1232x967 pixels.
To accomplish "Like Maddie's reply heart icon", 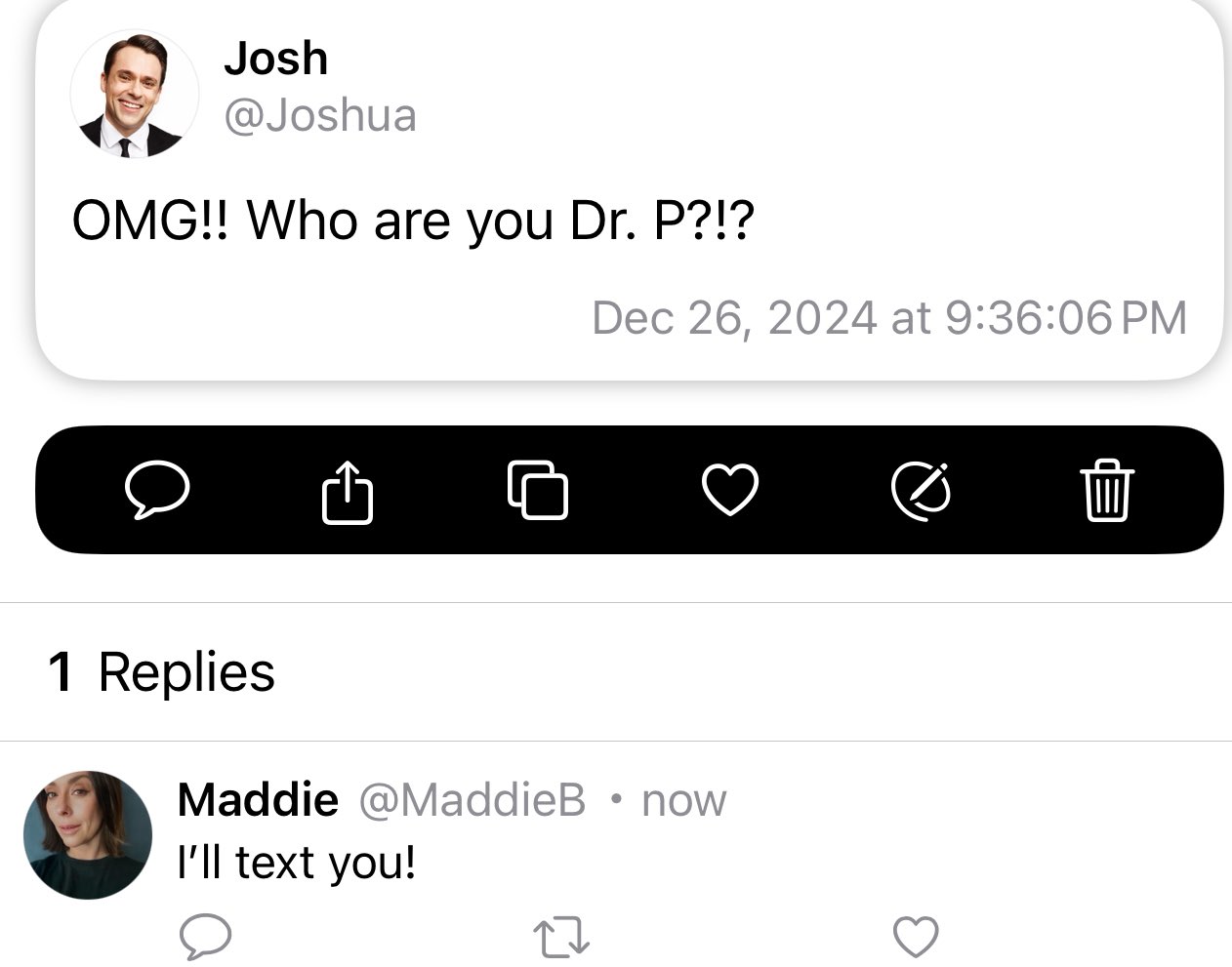I will click(916, 937).
